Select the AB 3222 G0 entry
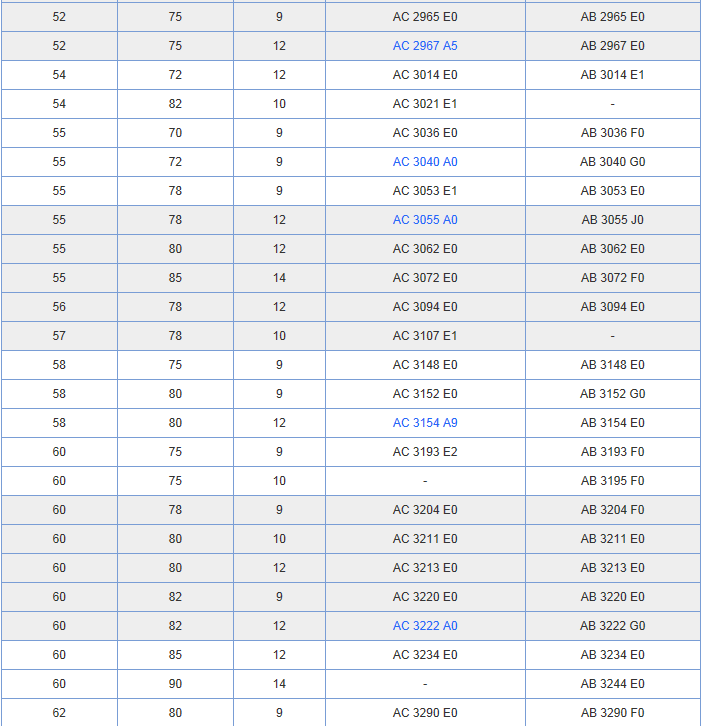This screenshot has height=726, width=703. (612, 626)
